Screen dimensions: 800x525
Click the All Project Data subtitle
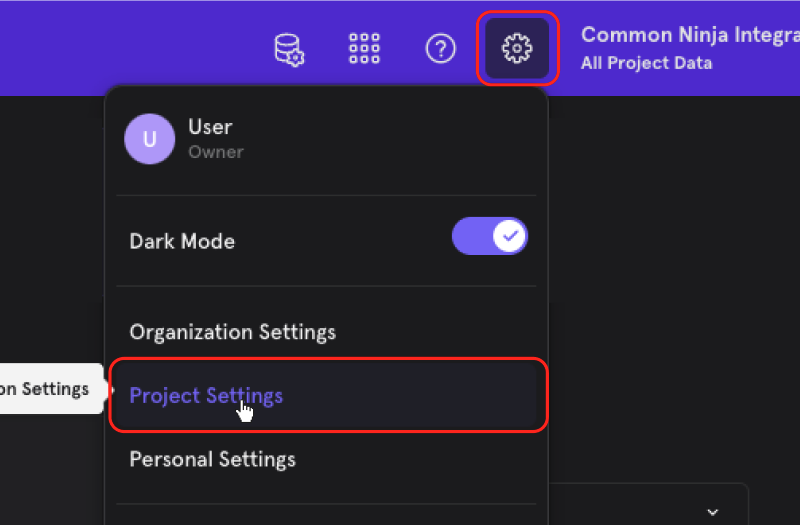[646, 63]
